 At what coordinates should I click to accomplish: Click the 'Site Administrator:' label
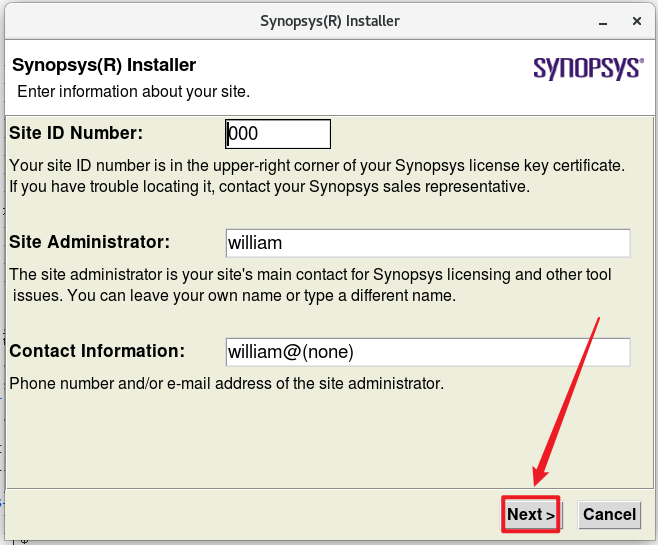pyautogui.click(x=89, y=242)
